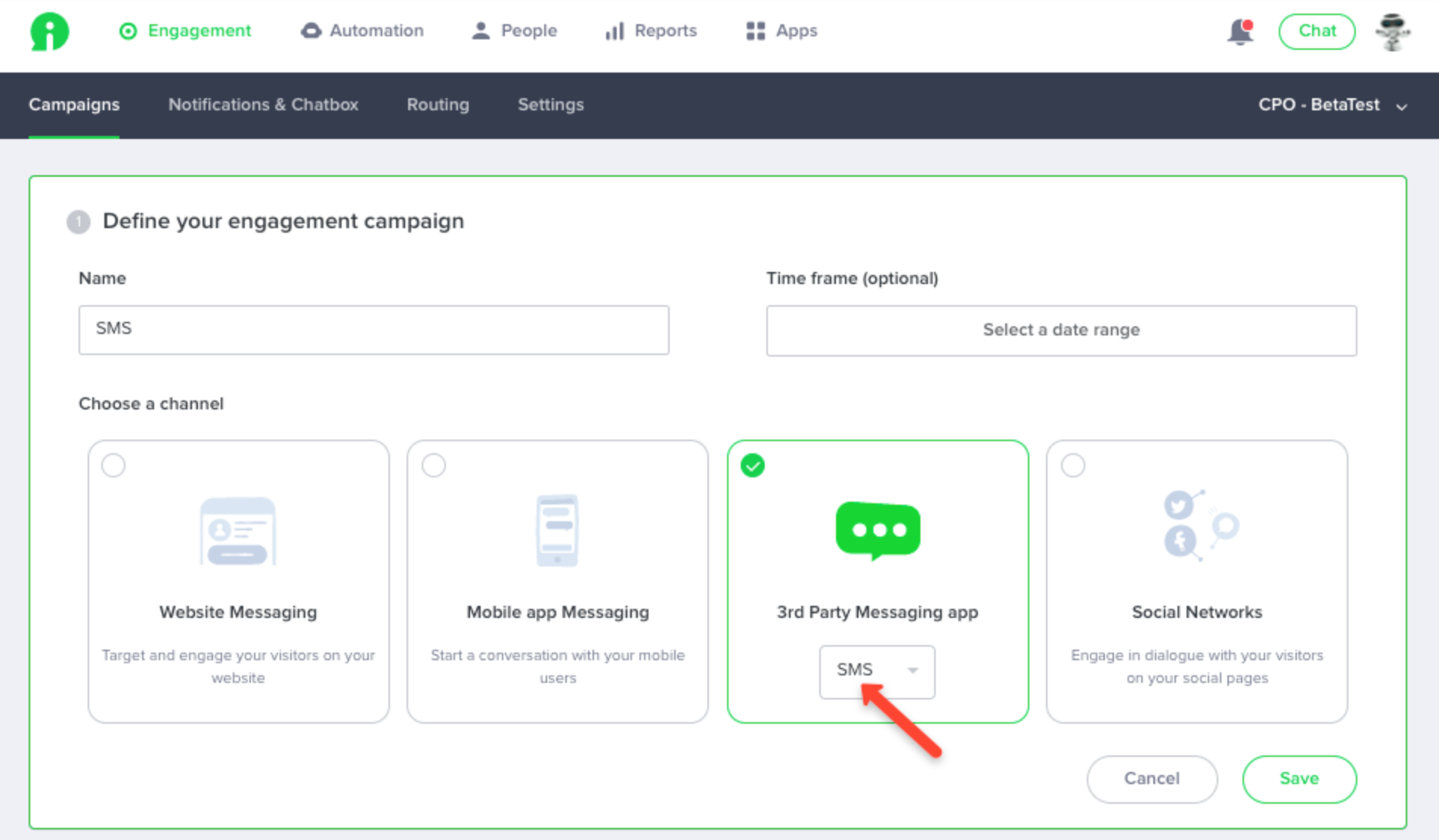Select Website Messaging radio button
Screen dimensions: 1439x840
click(113, 465)
